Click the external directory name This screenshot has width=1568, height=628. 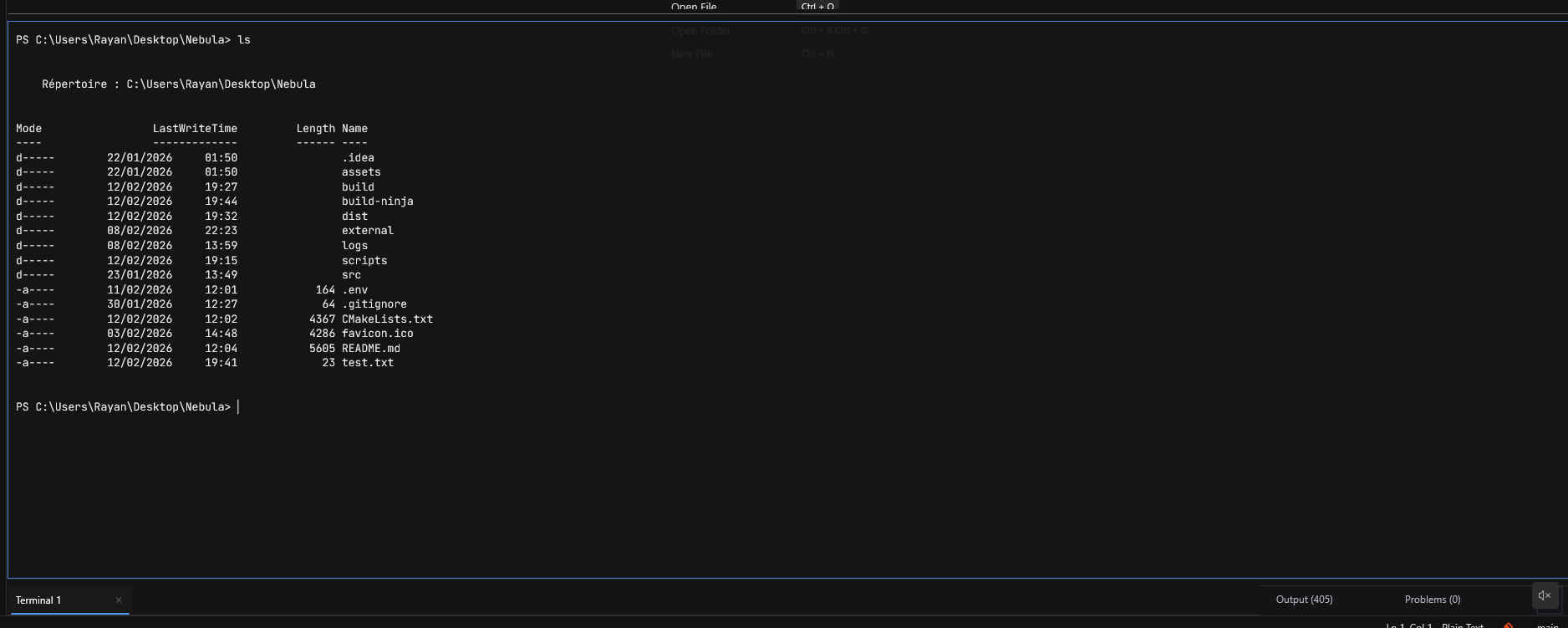[x=368, y=231]
